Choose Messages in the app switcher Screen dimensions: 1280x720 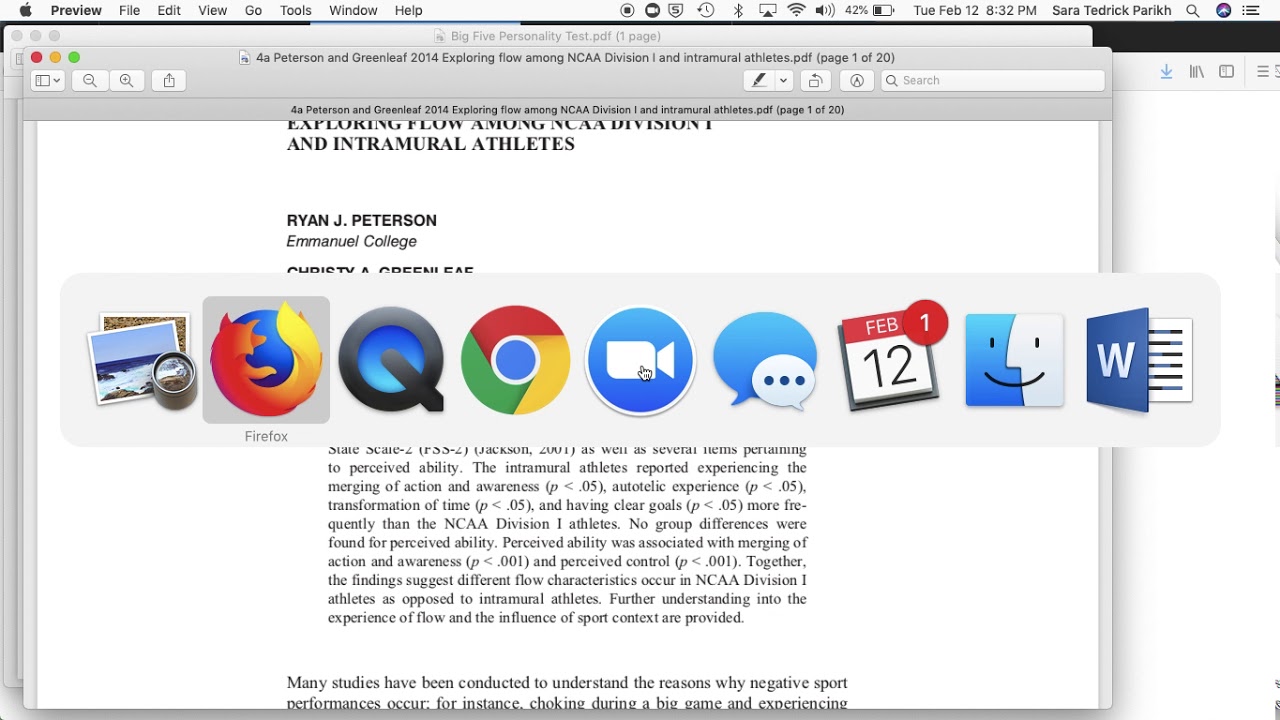[x=765, y=360]
